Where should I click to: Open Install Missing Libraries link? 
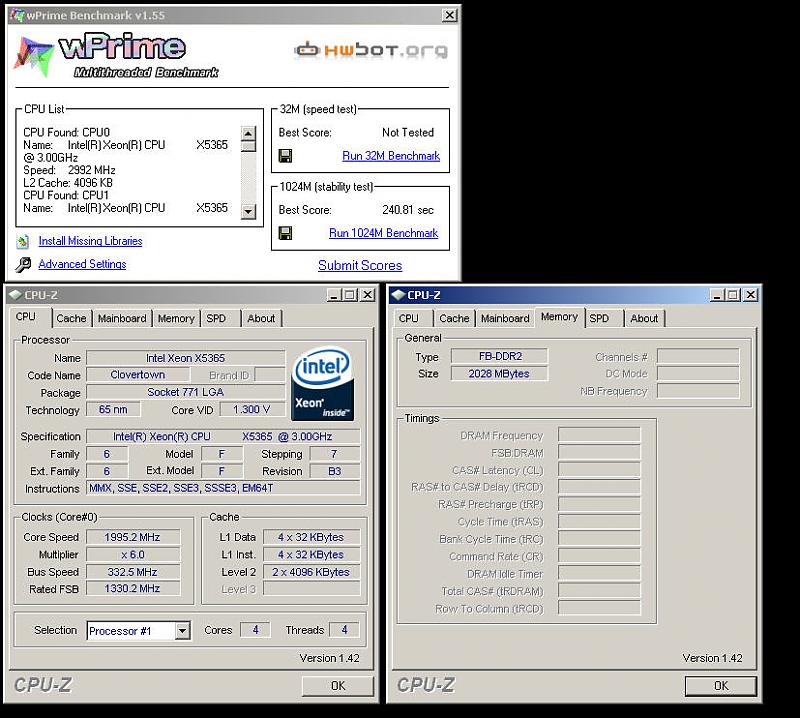(x=90, y=241)
